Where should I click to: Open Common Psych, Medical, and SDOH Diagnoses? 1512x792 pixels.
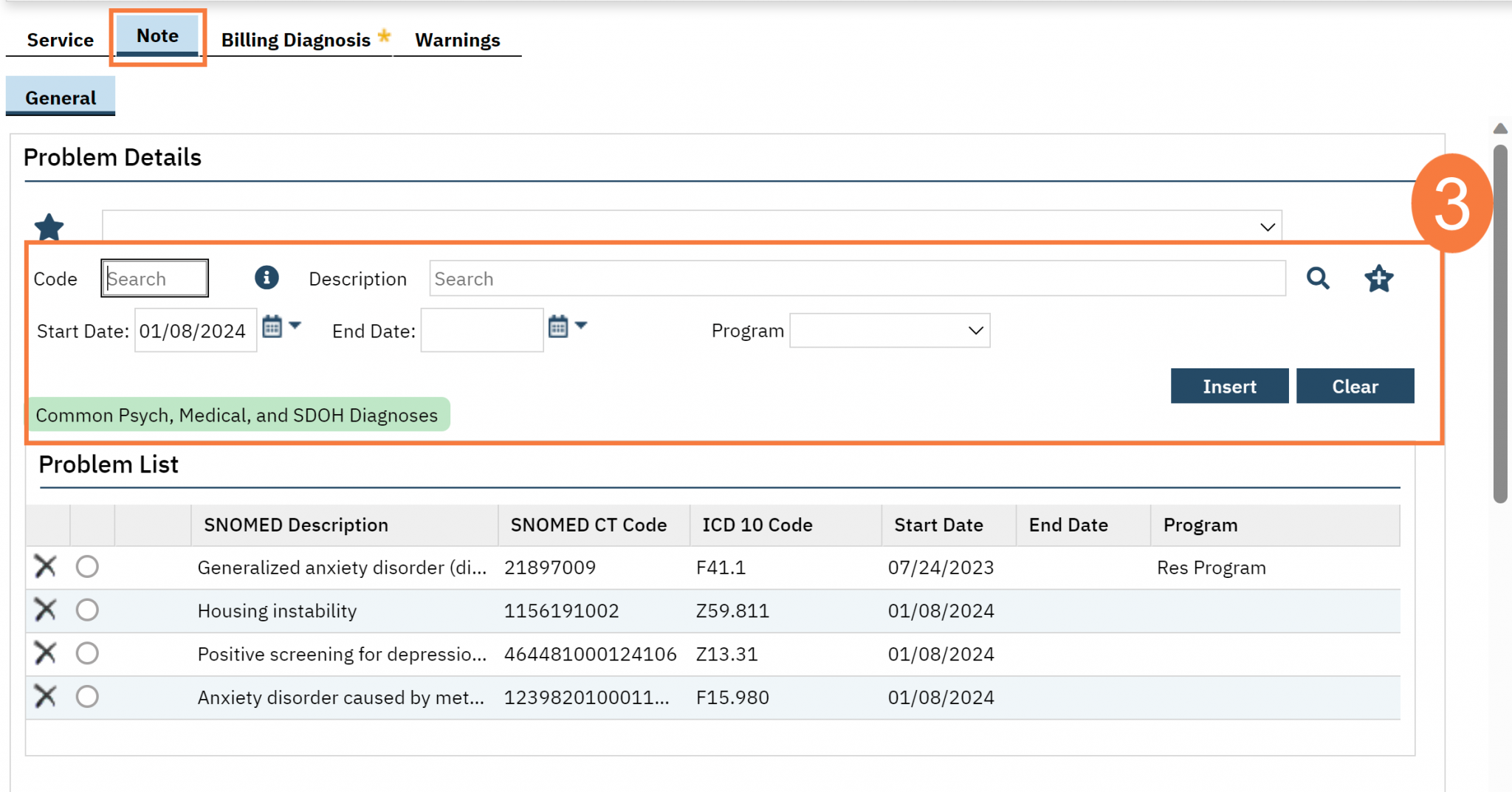(237, 415)
